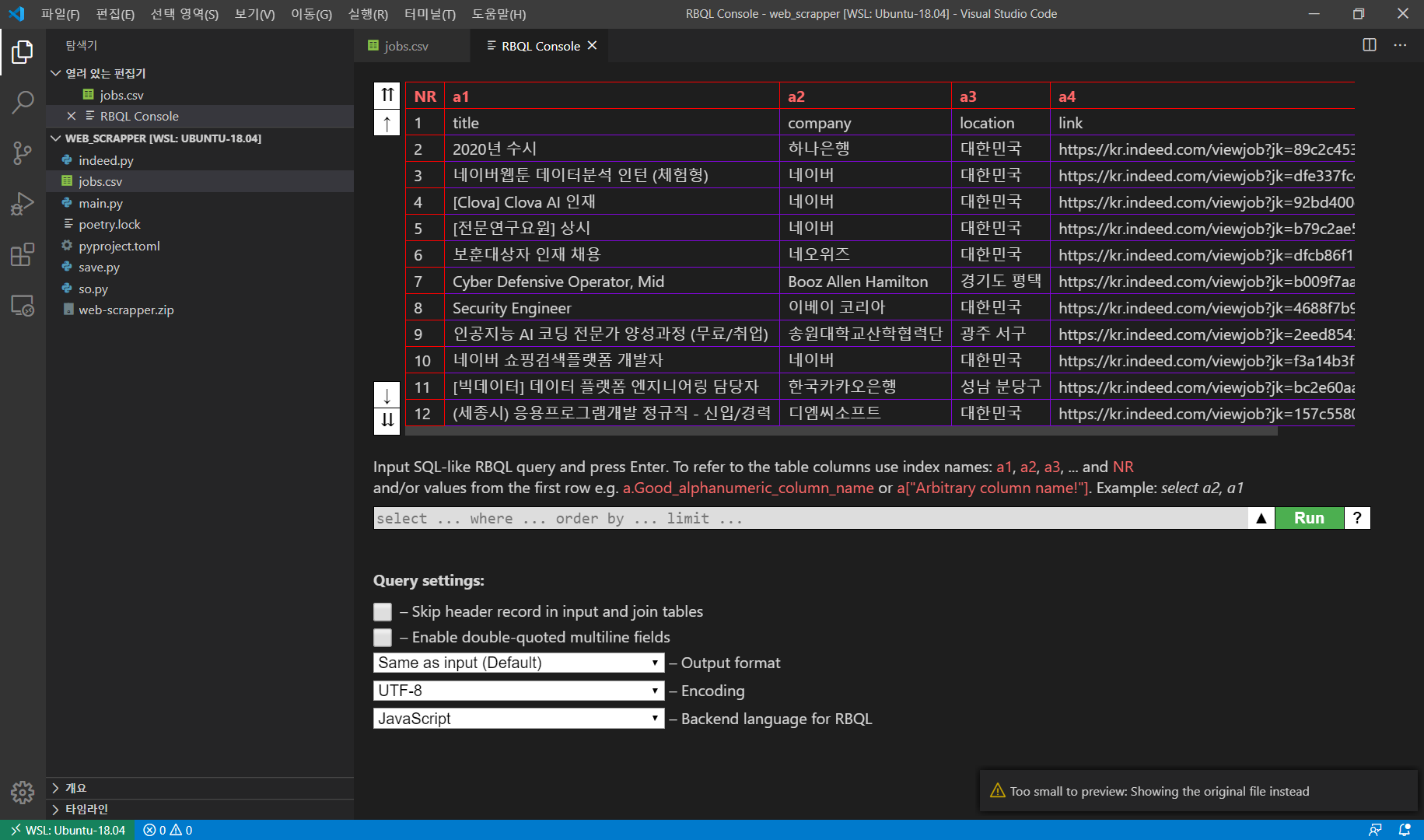Image resolution: width=1424 pixels, height=840 pixels.
Task: Click the feedback icon in status bar
Action: click(x=1375, y=830)
